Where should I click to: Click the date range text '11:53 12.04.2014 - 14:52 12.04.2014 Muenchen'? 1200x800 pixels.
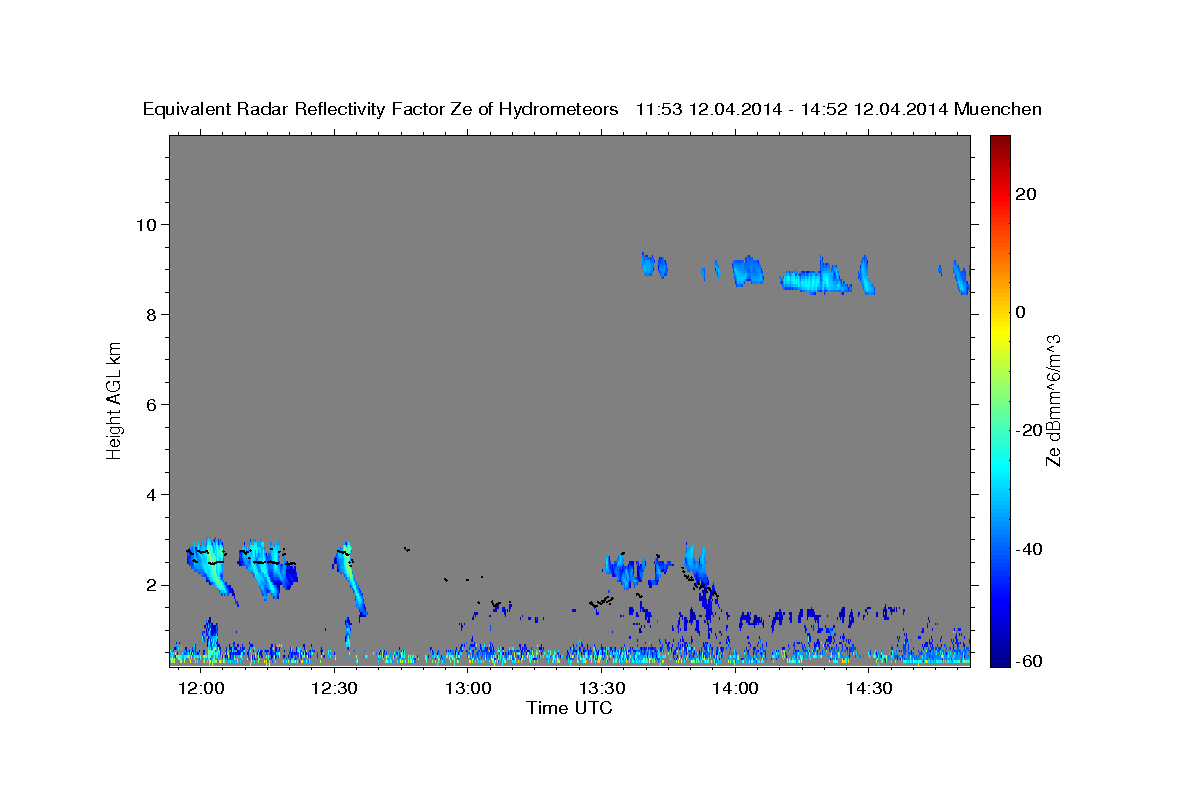[x=839, y=110]
